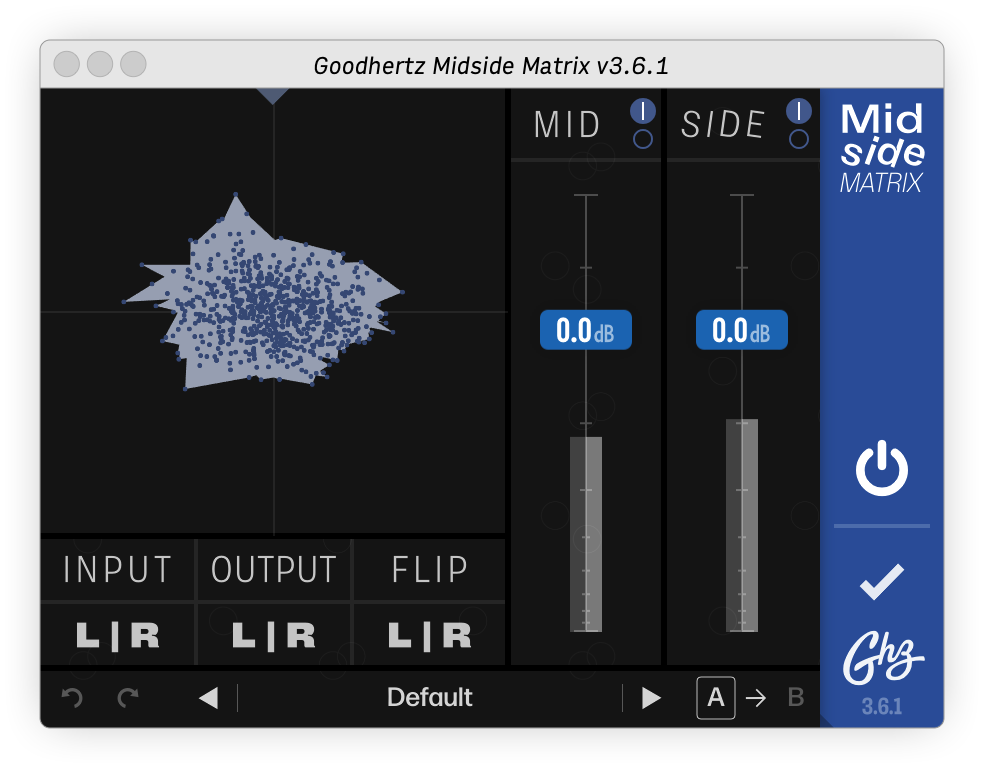This screenshot has height=768, width=984.
Task: Click the top triangle marker on the scope
Action: (273, 96)
